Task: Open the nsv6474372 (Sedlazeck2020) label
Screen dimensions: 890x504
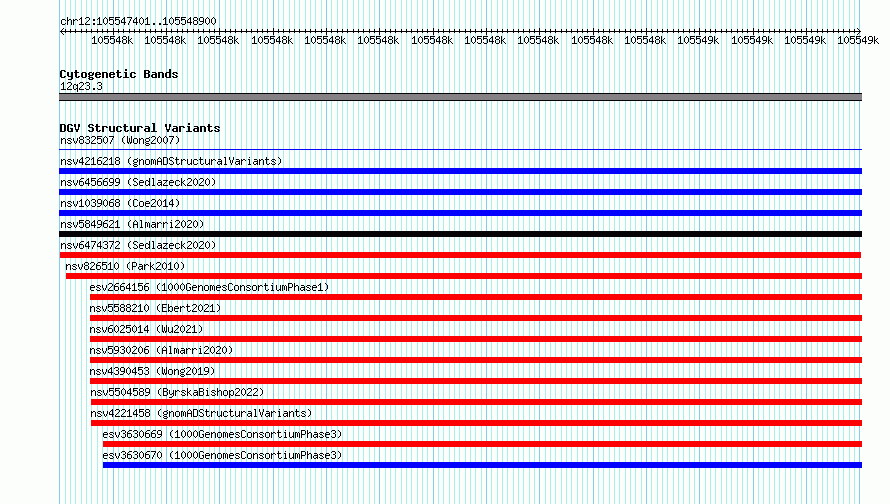Action: tap(138, 245)
